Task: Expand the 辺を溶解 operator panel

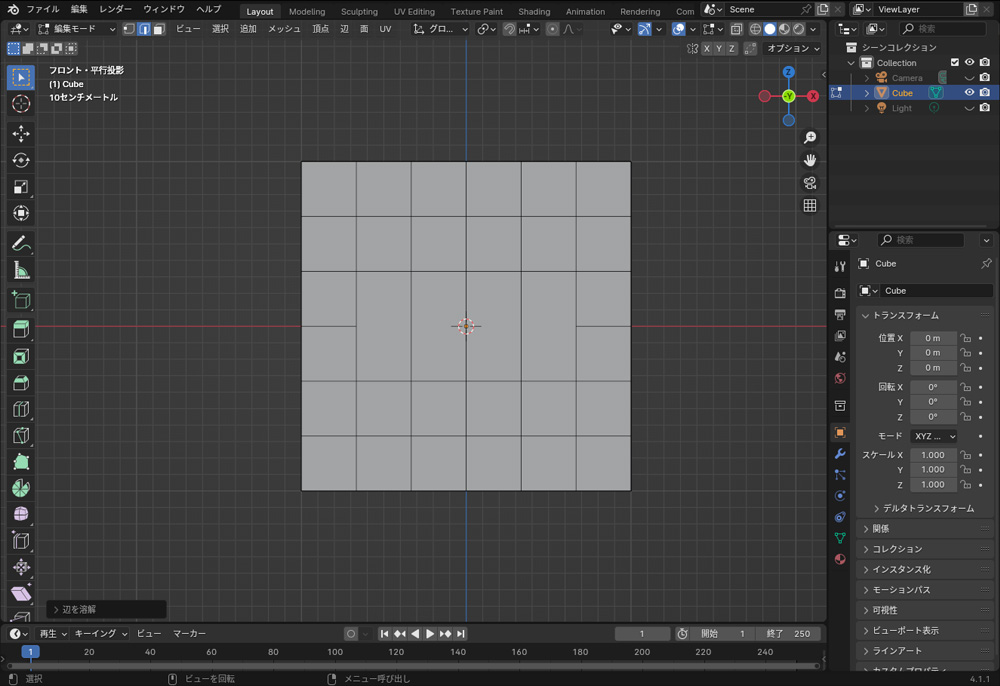Action: click(x=80, y=609)
